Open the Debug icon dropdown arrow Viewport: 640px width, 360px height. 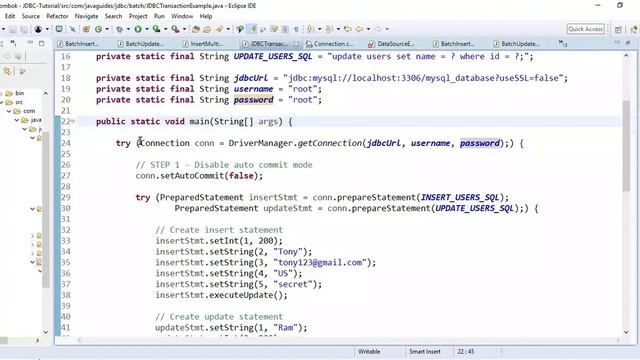[x=128, y=29]
